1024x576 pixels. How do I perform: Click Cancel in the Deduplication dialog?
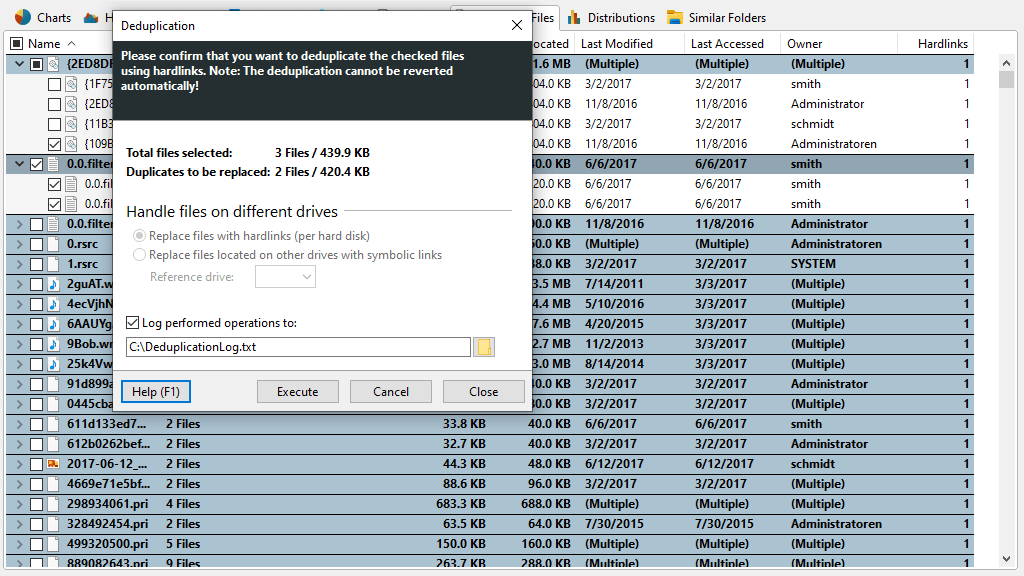click(391, 391)
